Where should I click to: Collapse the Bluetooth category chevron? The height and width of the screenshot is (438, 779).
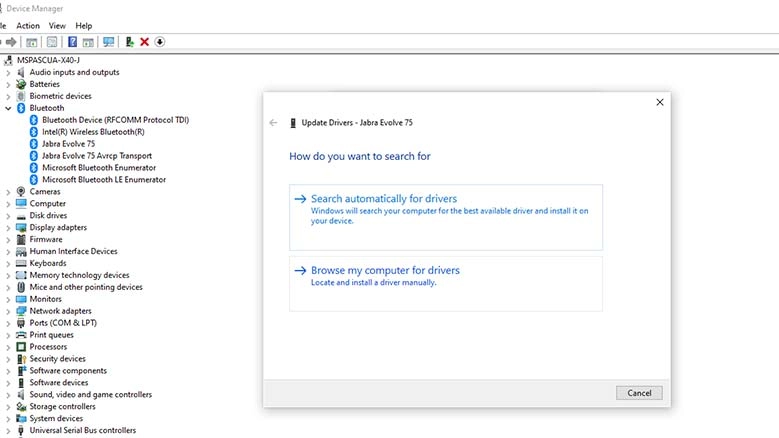[8, 108]
